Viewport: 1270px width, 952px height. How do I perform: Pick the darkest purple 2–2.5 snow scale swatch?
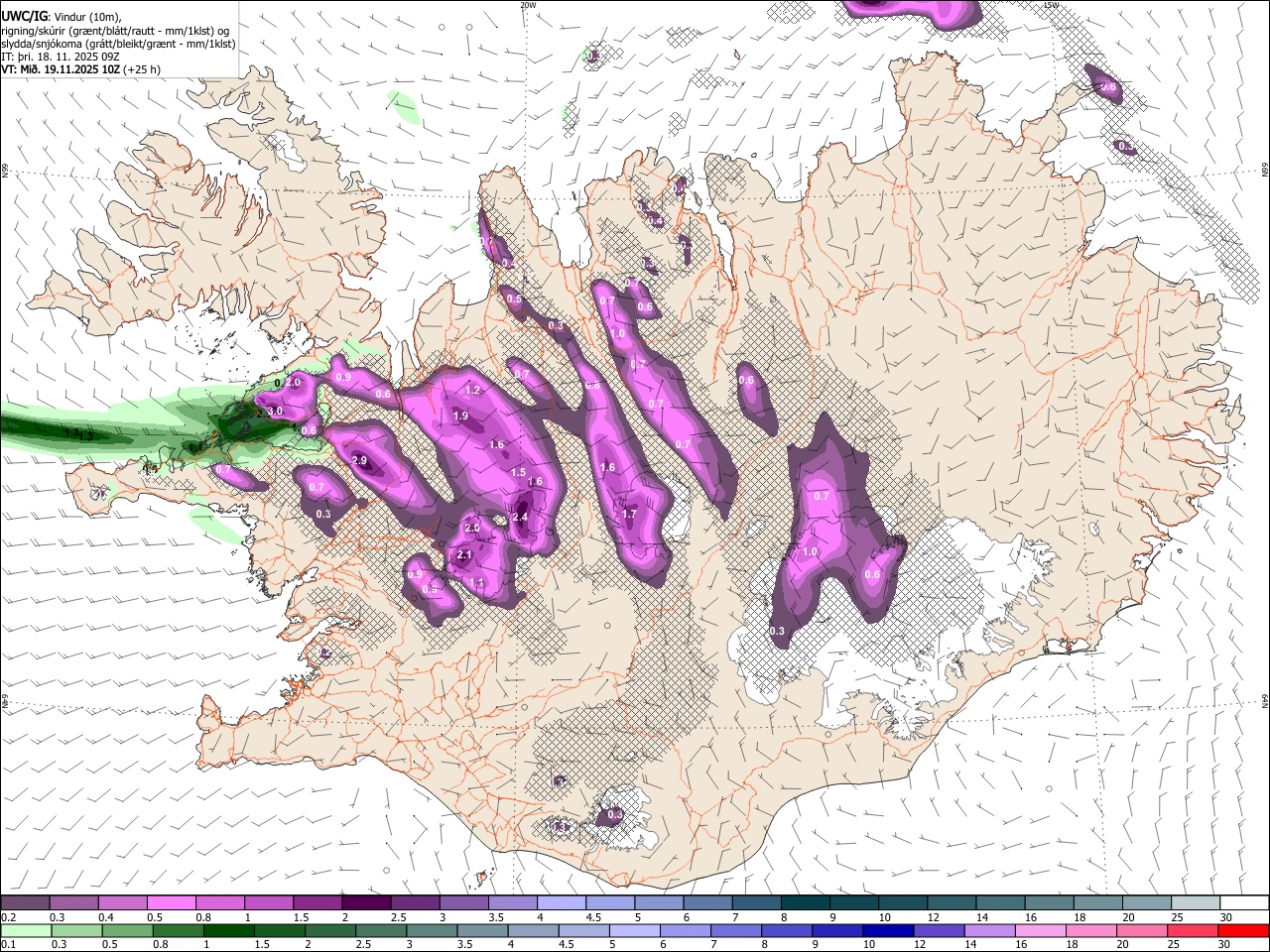coord(366,903)
